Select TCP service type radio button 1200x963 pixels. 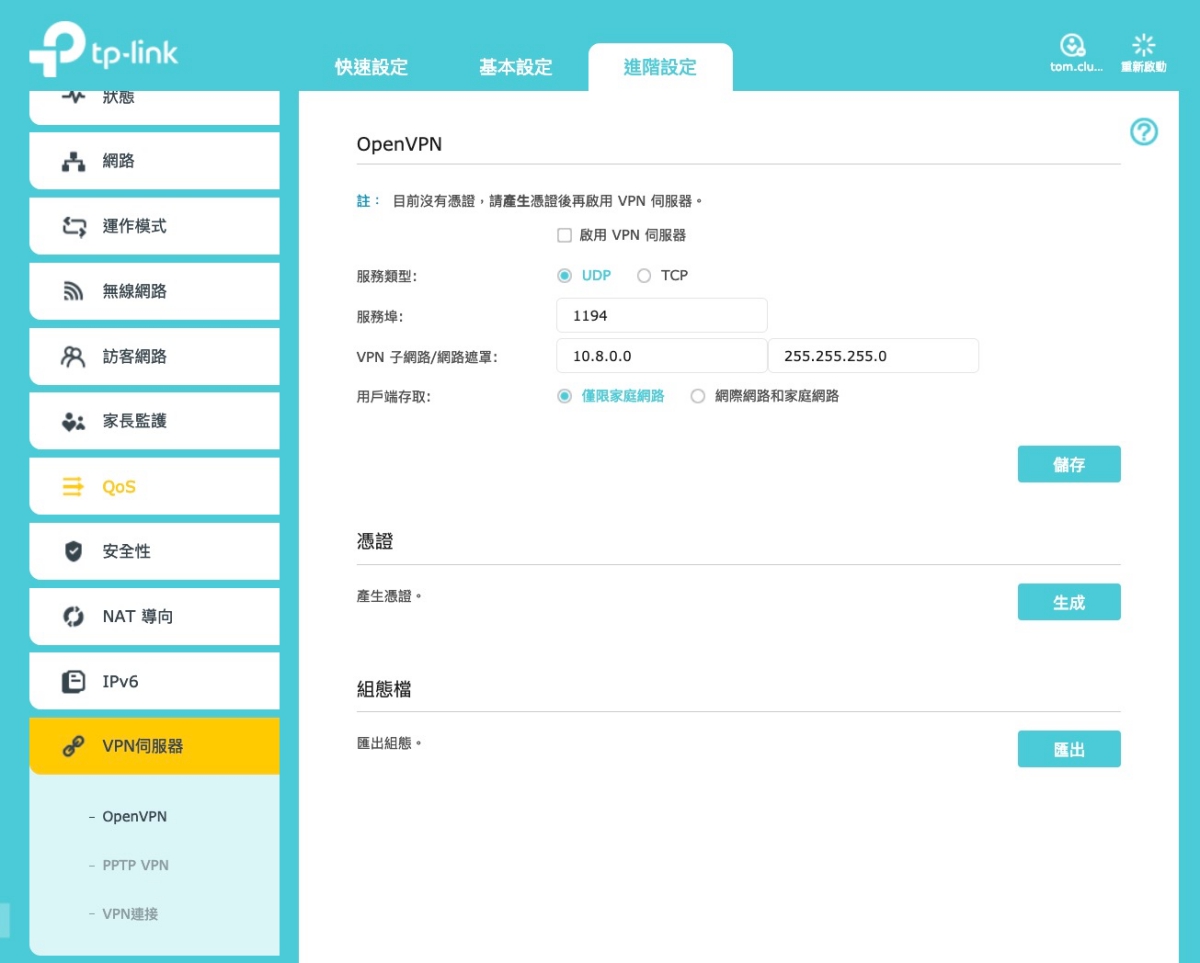pyautogui.click(x=644, y=276)
